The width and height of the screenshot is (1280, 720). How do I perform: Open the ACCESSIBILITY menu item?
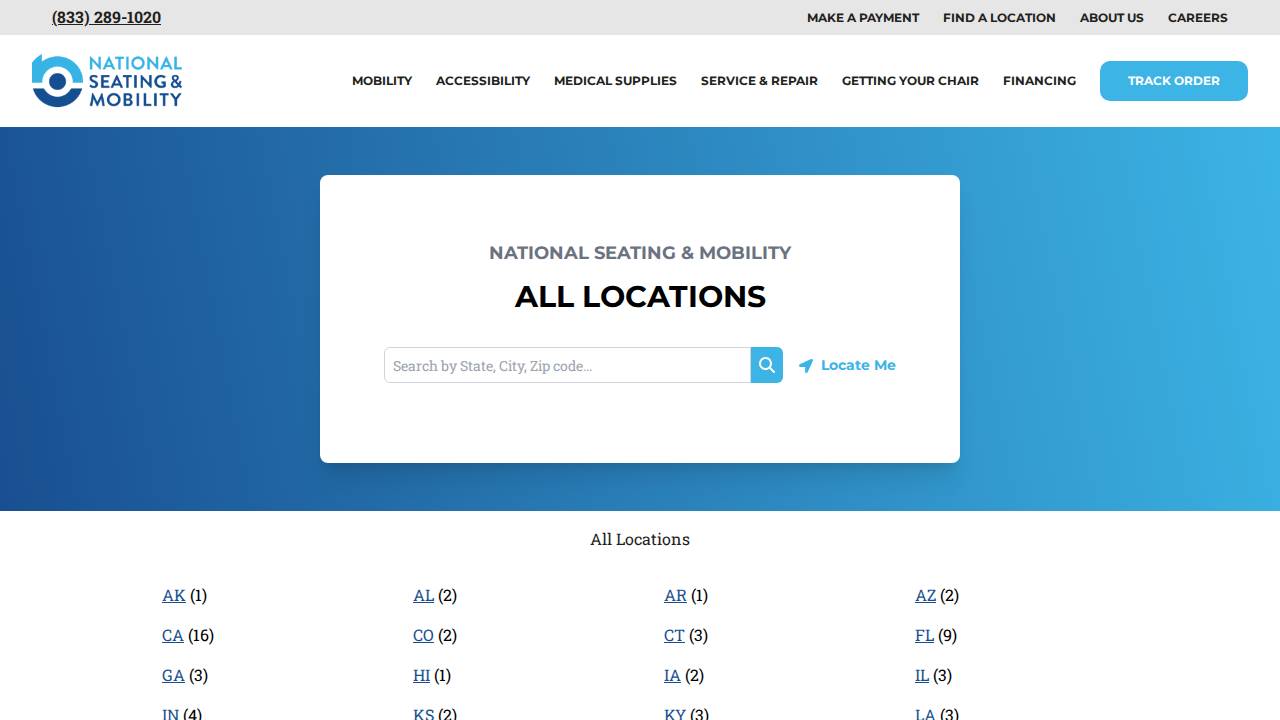click(x=482, y=81)
